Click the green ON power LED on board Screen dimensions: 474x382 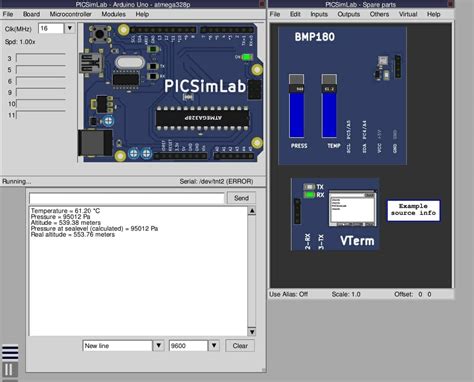pos(247,57)
